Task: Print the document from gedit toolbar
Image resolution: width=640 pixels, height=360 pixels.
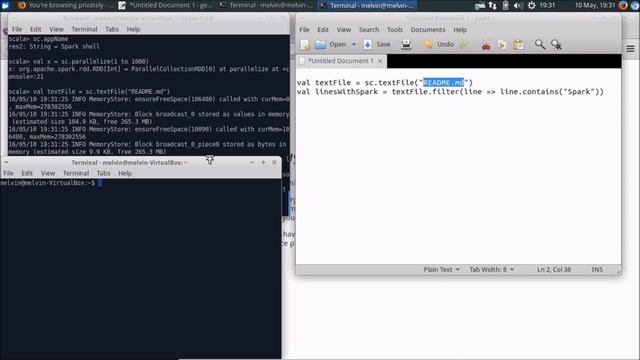Action: [x=406, y=44]
